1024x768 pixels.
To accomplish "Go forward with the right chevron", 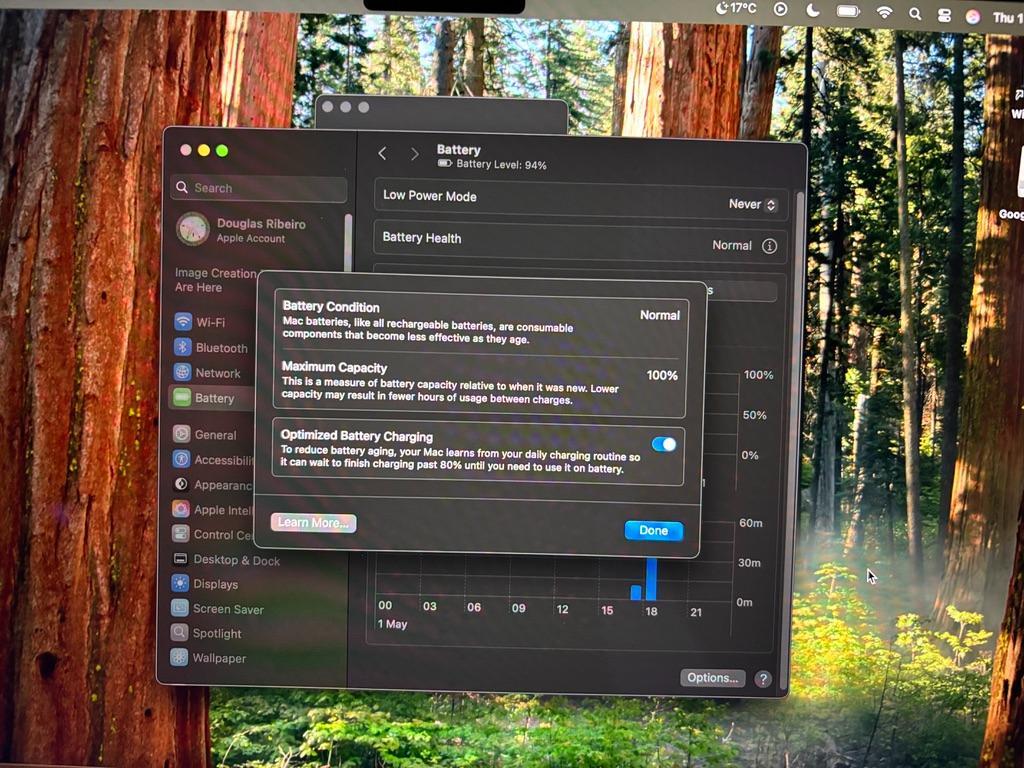I will pyautogui.click(x=414, y=154).
